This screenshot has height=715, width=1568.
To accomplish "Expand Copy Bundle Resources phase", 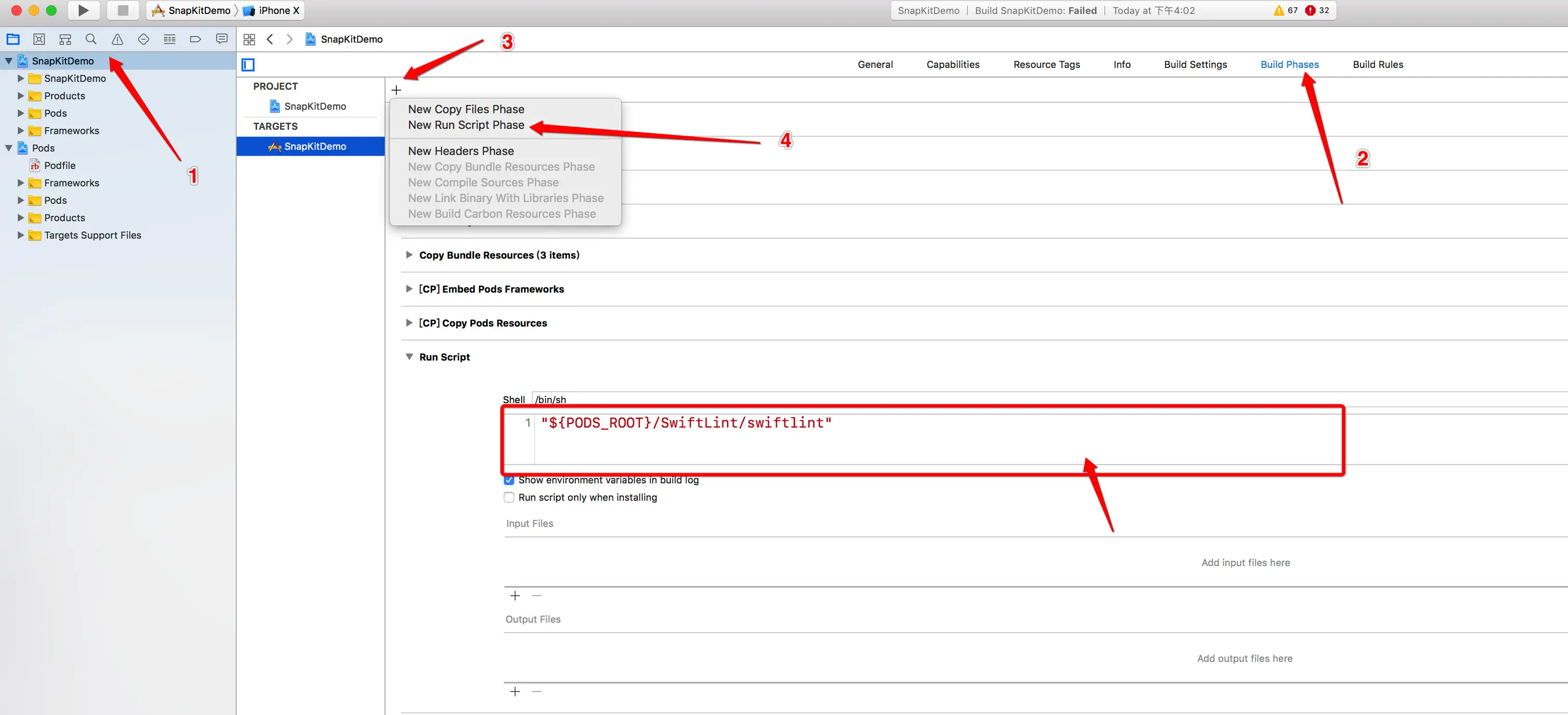I will click(409, 255).
